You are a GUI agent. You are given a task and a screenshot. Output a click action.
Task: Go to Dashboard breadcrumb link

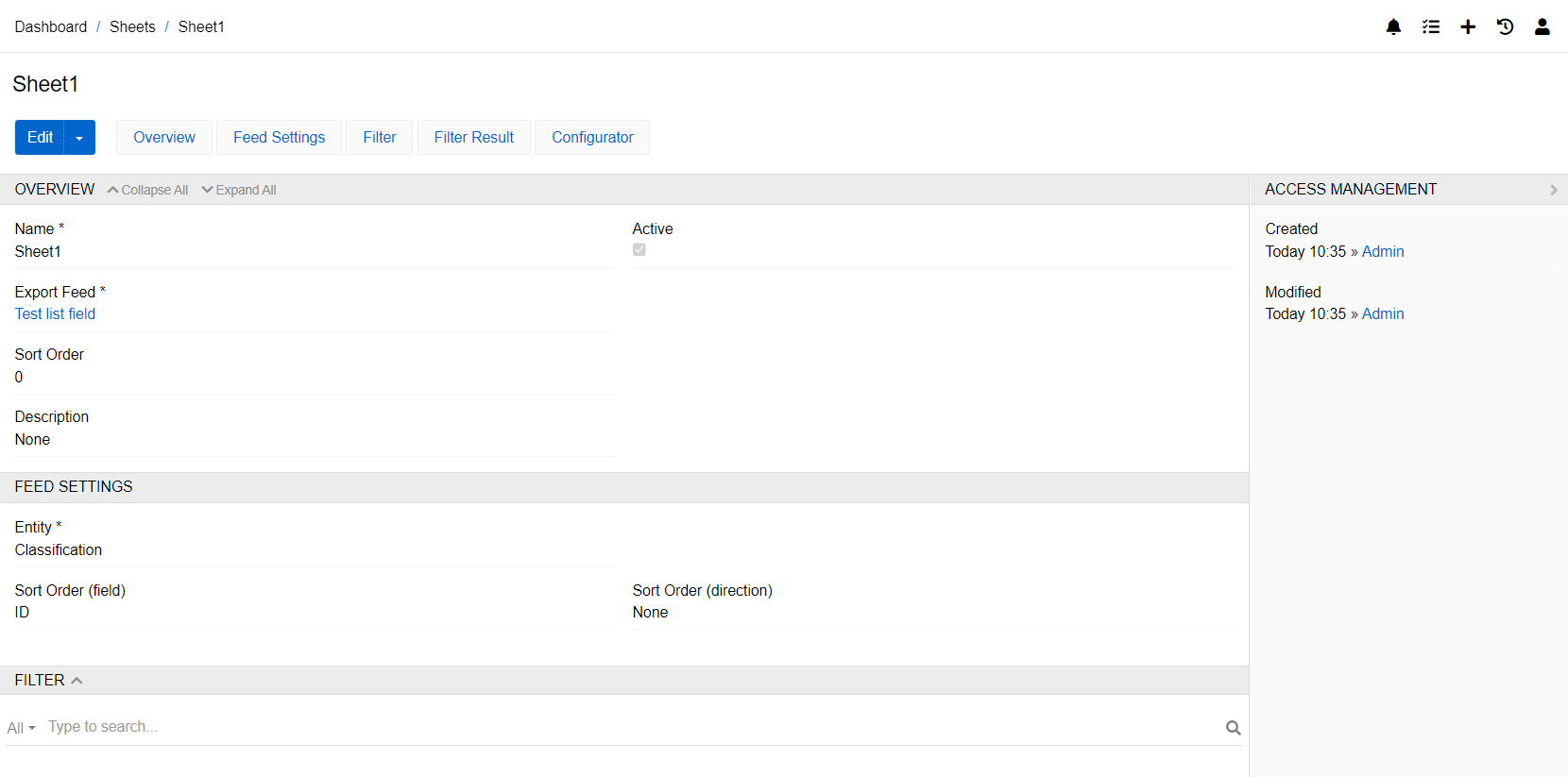[51, 26]
